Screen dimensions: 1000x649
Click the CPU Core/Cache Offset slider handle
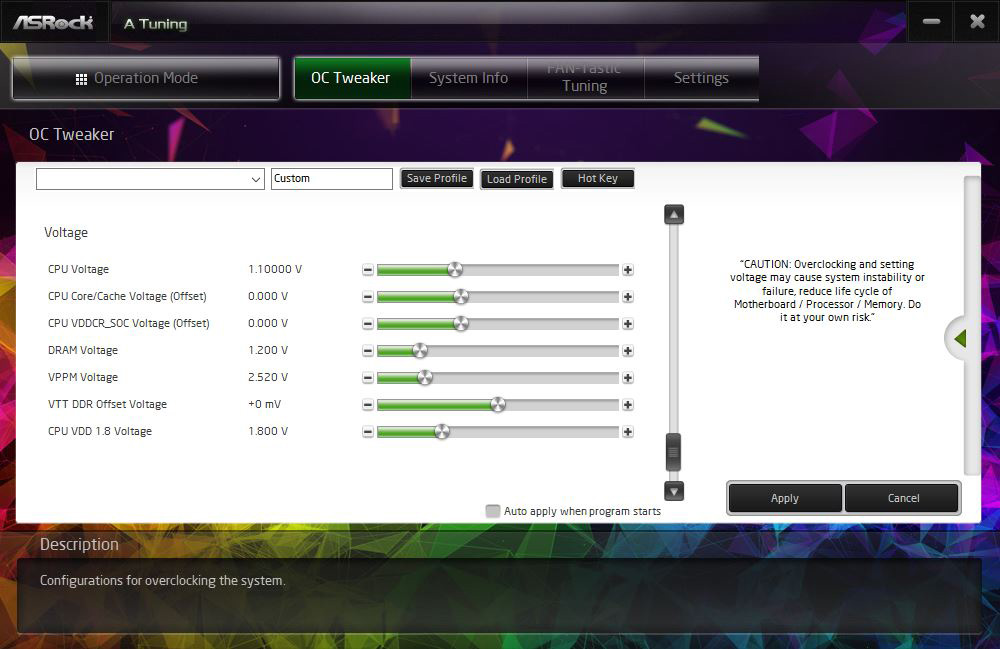(x=460, y=296)
